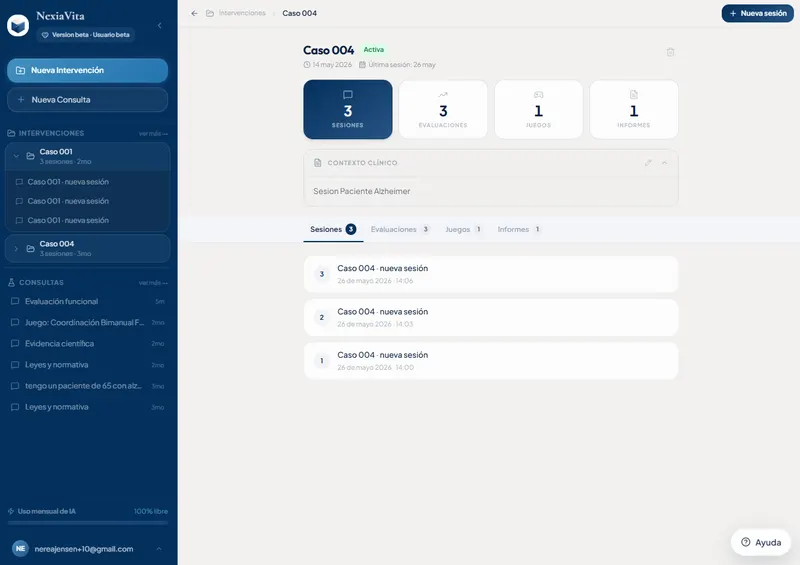Open the Informes stat card
The height and width of the screenshot is (565, 800).
coord(634,109)
